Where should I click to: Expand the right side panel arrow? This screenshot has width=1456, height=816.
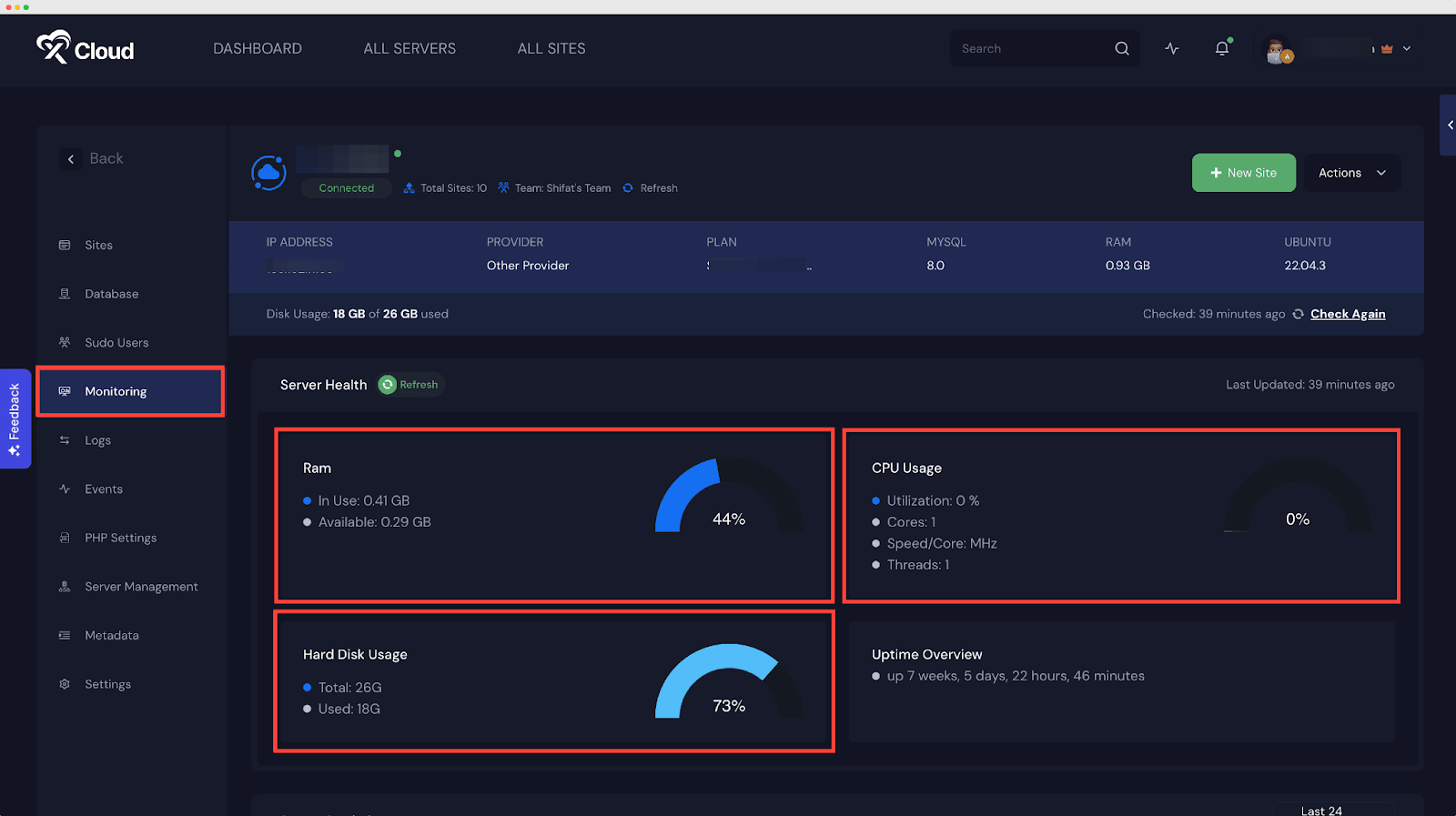pos(1449,126)
